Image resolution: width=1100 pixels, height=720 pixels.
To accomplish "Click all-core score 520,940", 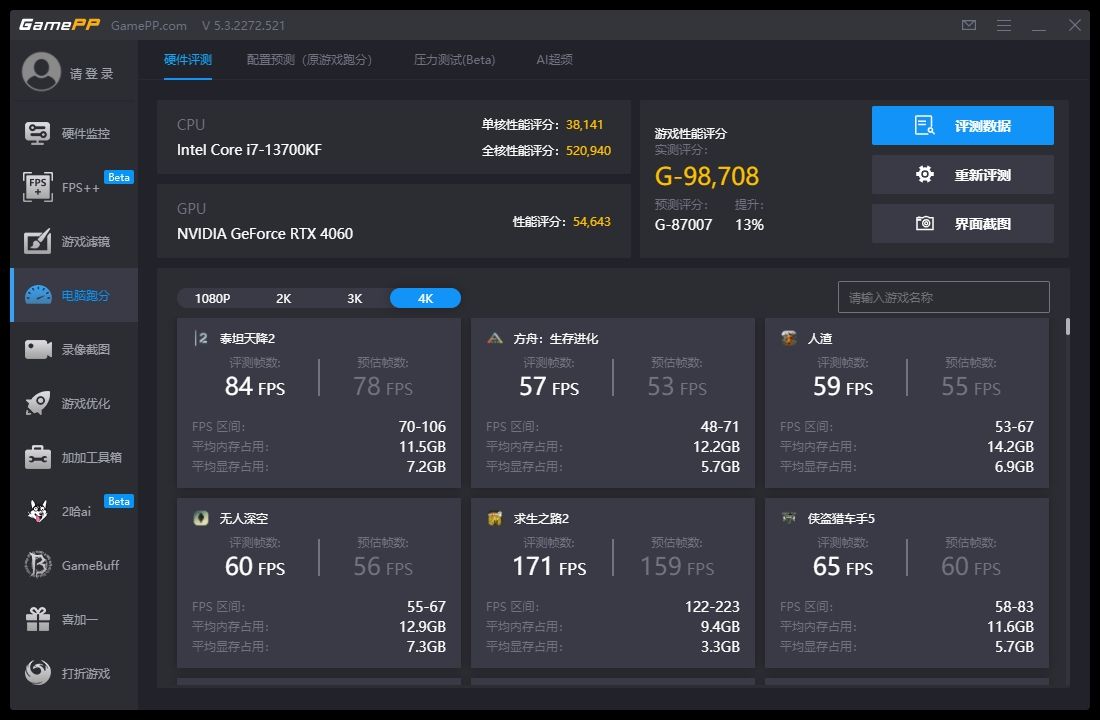I will (x=588, y=150).
